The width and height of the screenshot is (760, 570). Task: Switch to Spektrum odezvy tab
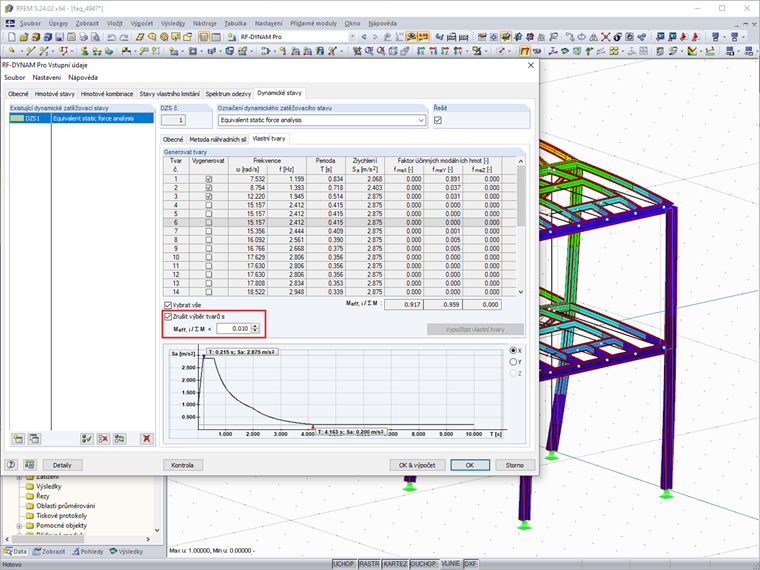(228, 94)
